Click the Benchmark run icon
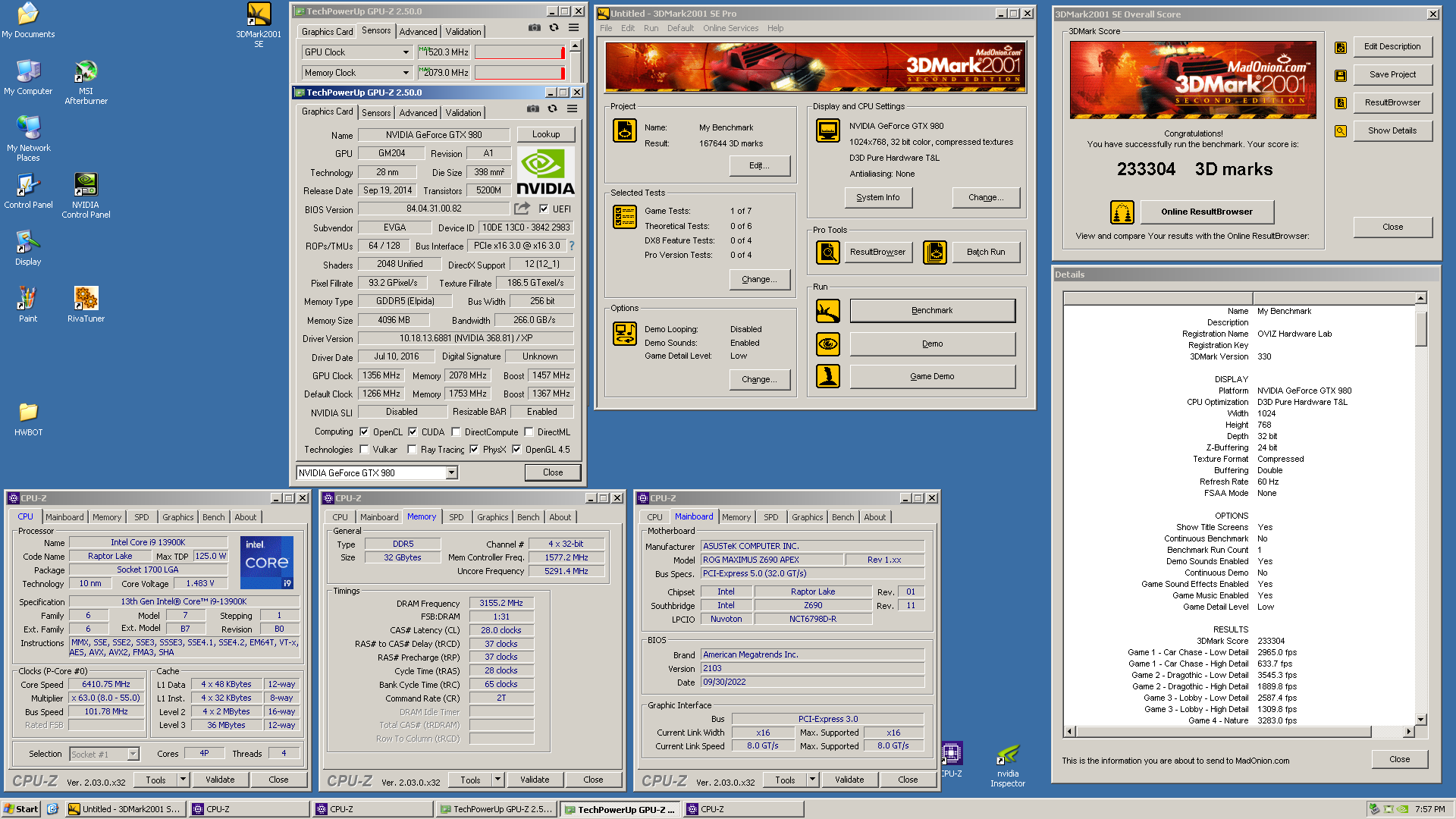Screen dimensions: 1456x819 point(828,311)
